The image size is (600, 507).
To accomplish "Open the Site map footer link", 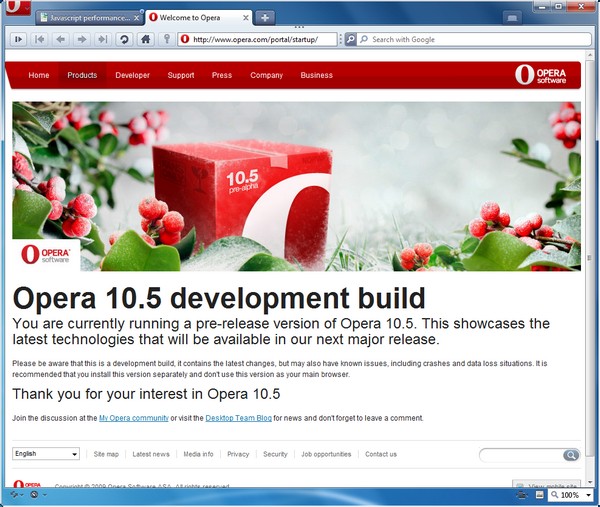I will coord(106,454).
